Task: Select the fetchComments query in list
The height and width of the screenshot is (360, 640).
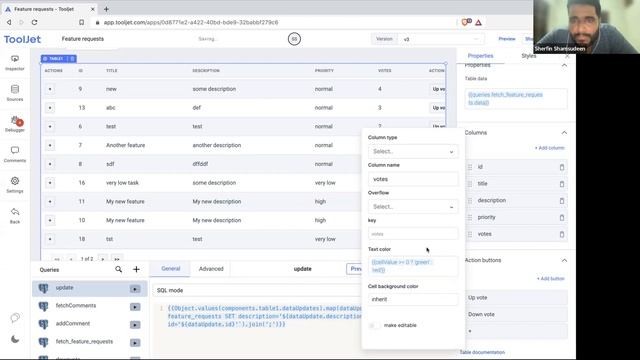Action: click(90, 306)
